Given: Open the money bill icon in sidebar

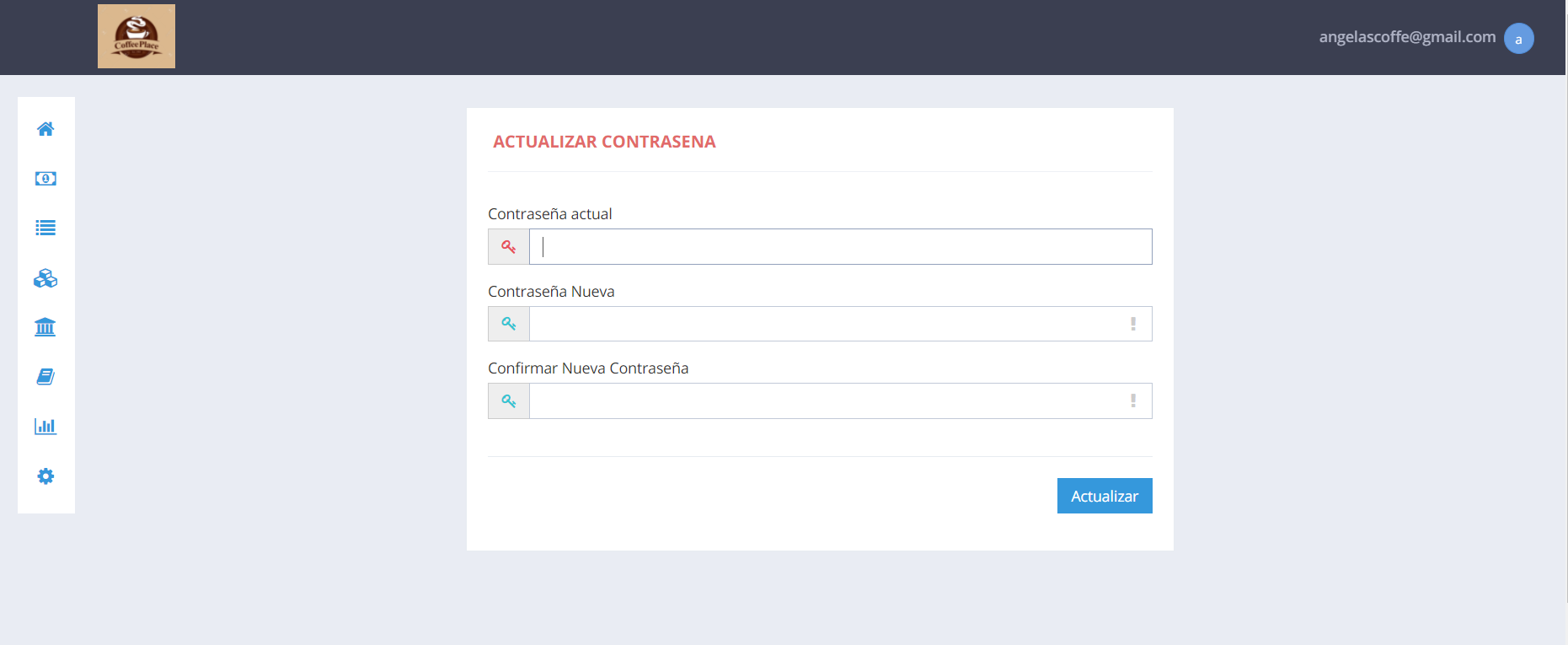Looking at the screenshot, I should 45,179.
